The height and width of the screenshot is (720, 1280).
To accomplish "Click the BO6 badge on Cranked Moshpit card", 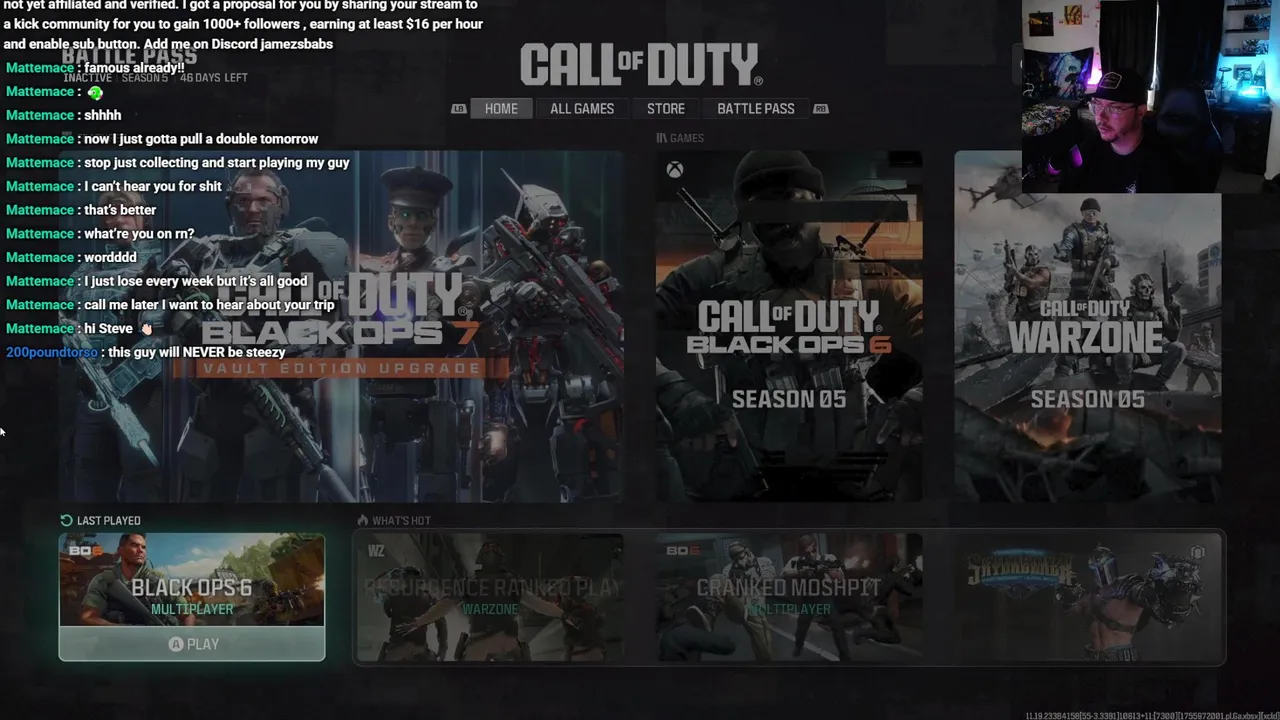I will click(x=682, y=551).
